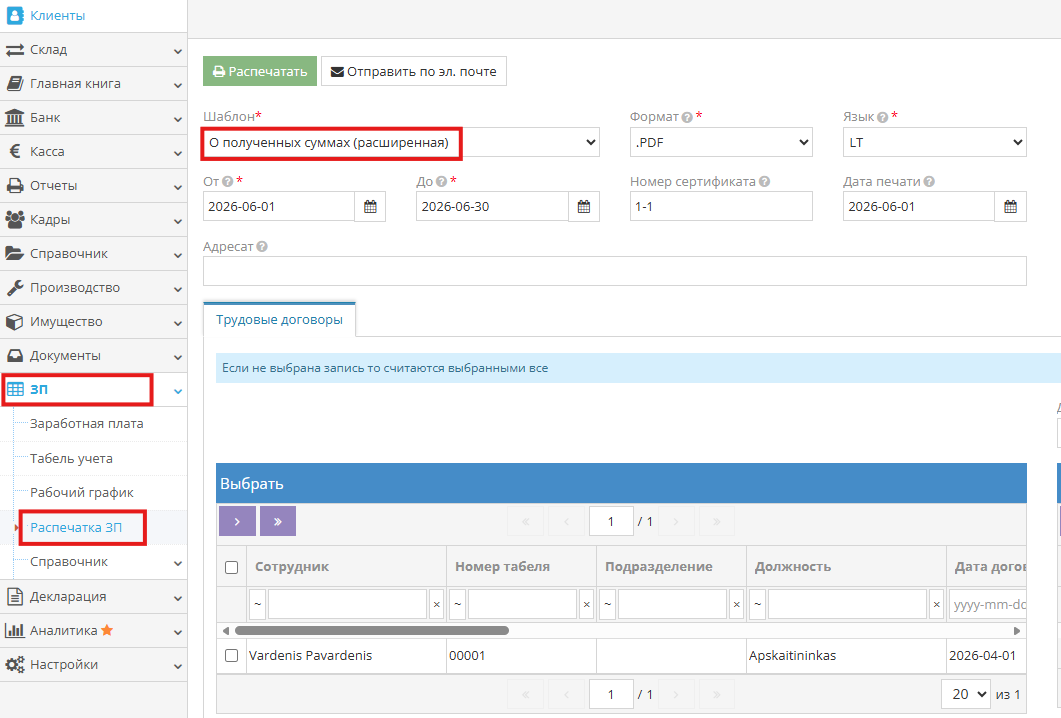Click the horizontal table scrollbar
The width and height of the screenshot is (1061, 718).
click(x=371, y=631)
